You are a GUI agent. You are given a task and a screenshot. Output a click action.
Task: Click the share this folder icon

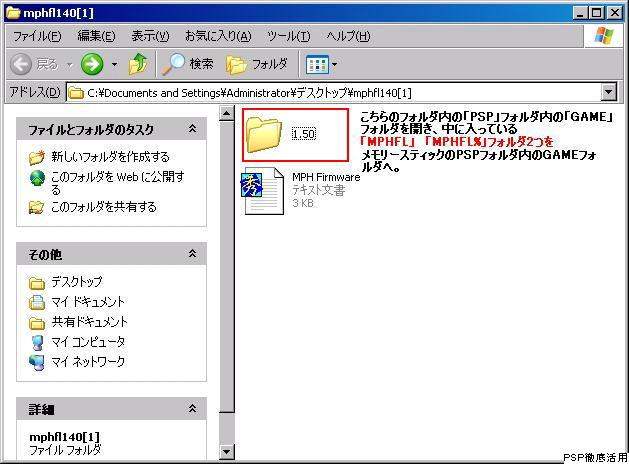(x=37, y=207)
